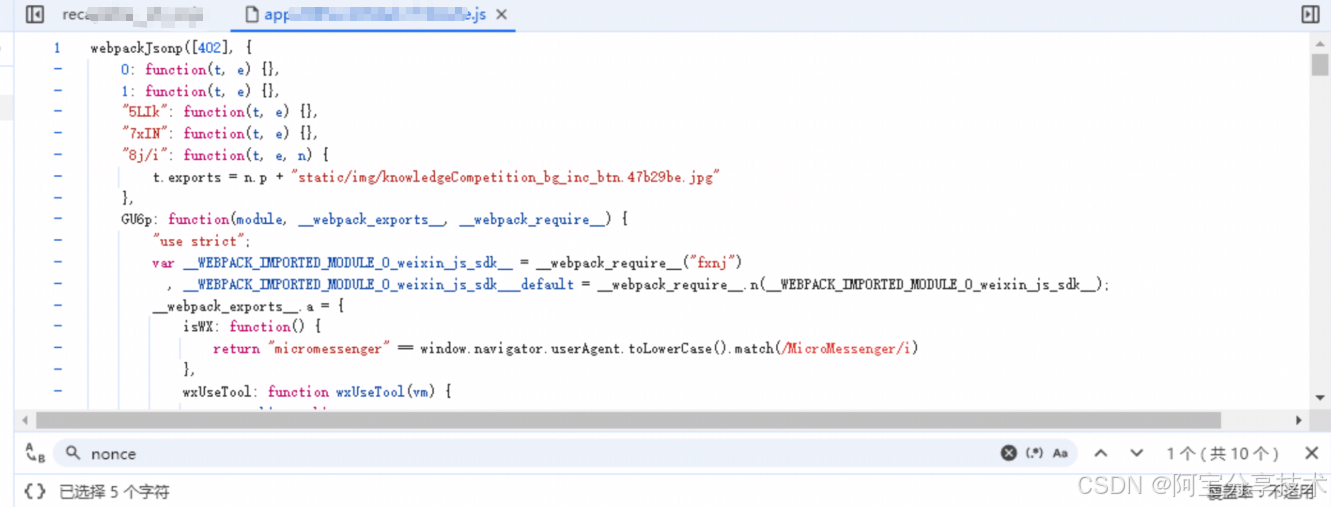The height and width of the screenshot is (507, 1331).
Task: Go to the next search match (down arrow)
Action: pyautogui.click(x=1136, y=453)
